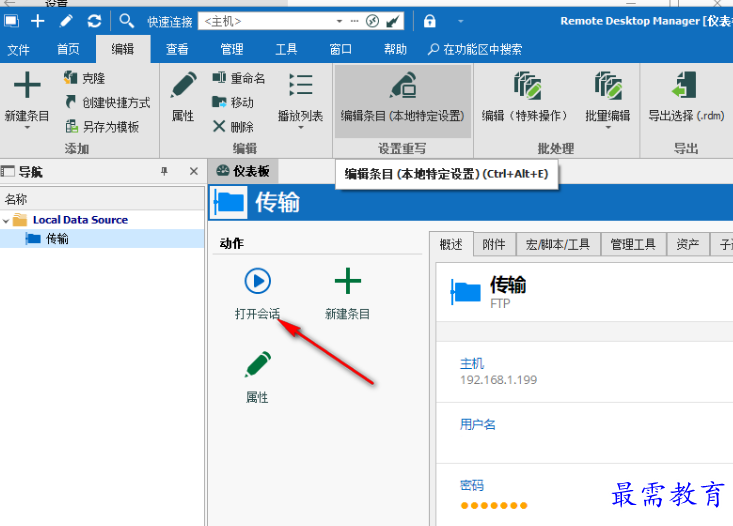Select Local Data Source in navigation tree
Image resolution: width=733 pixels, height=526 pixels.
(x=80, y=220)
